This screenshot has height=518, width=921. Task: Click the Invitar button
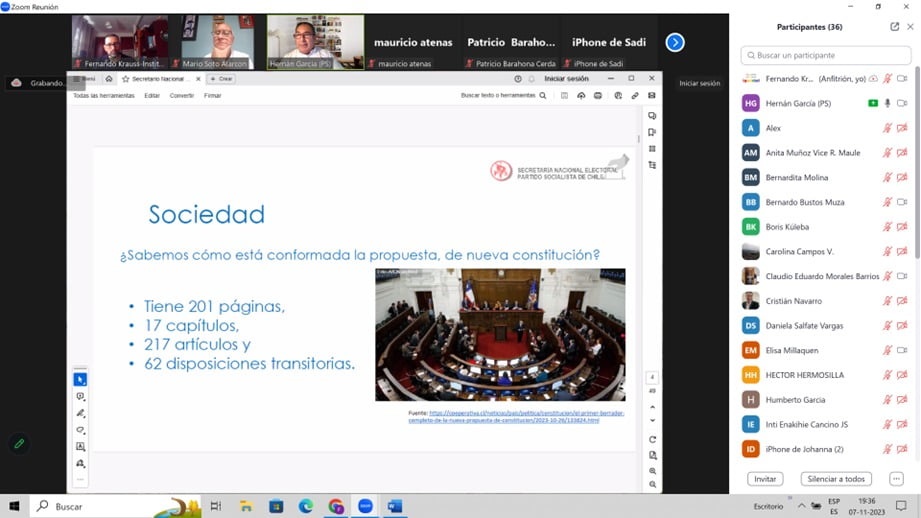764,479
